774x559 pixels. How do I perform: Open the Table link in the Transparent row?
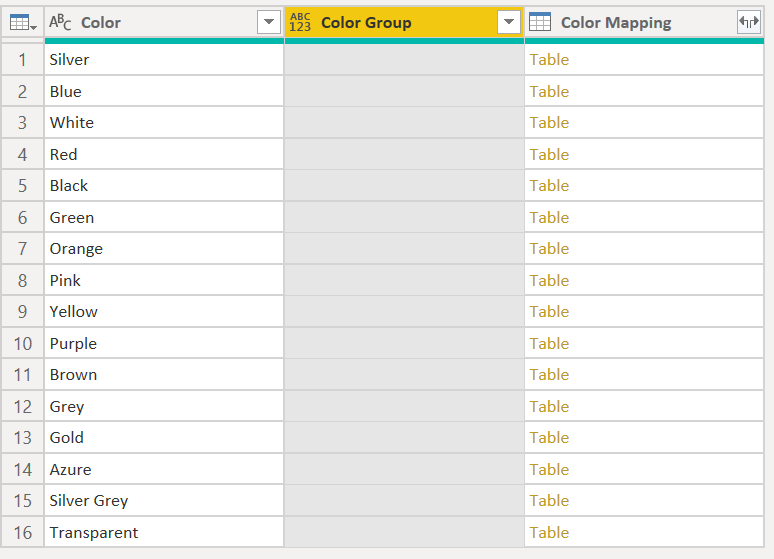pos(549,532)
